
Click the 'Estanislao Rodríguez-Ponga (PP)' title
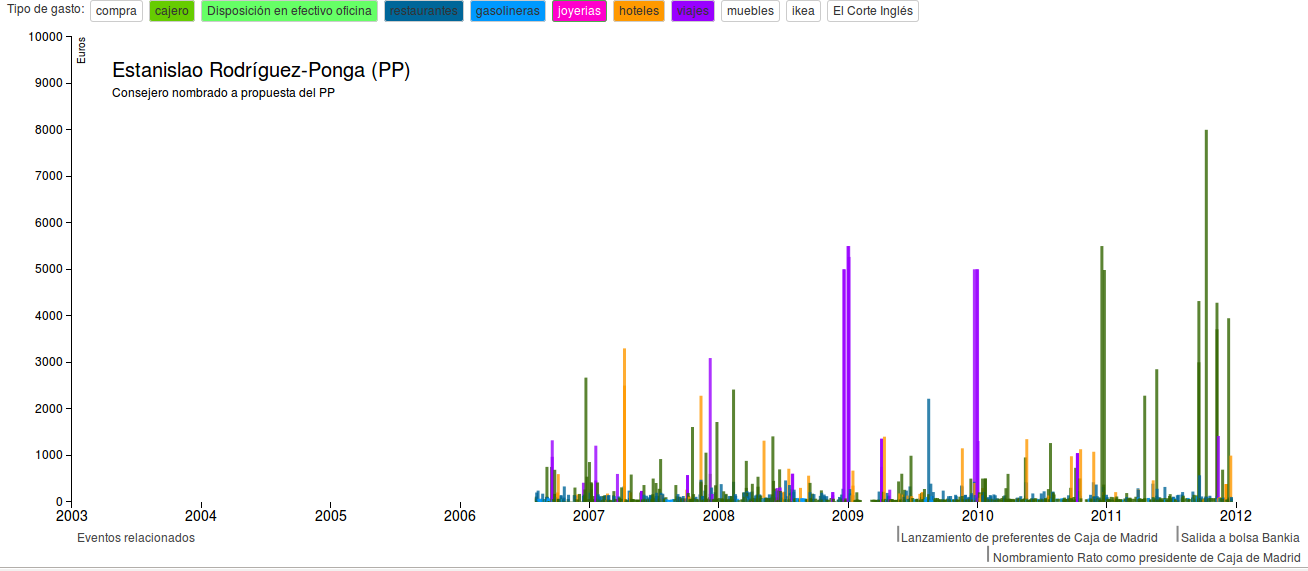click(x=261, y=71)
